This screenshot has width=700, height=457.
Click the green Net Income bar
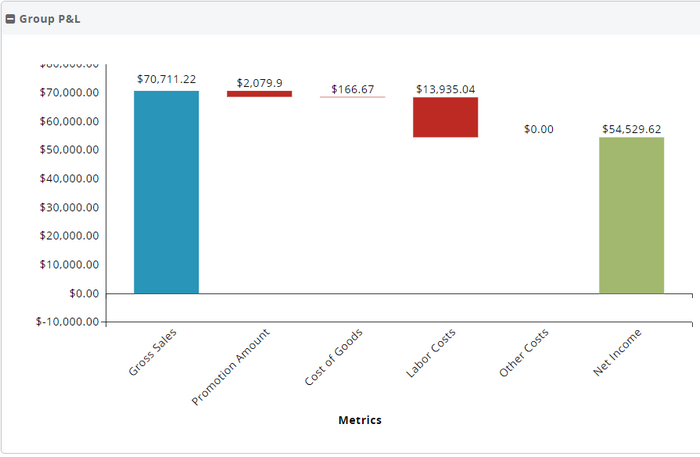(631, 215)
